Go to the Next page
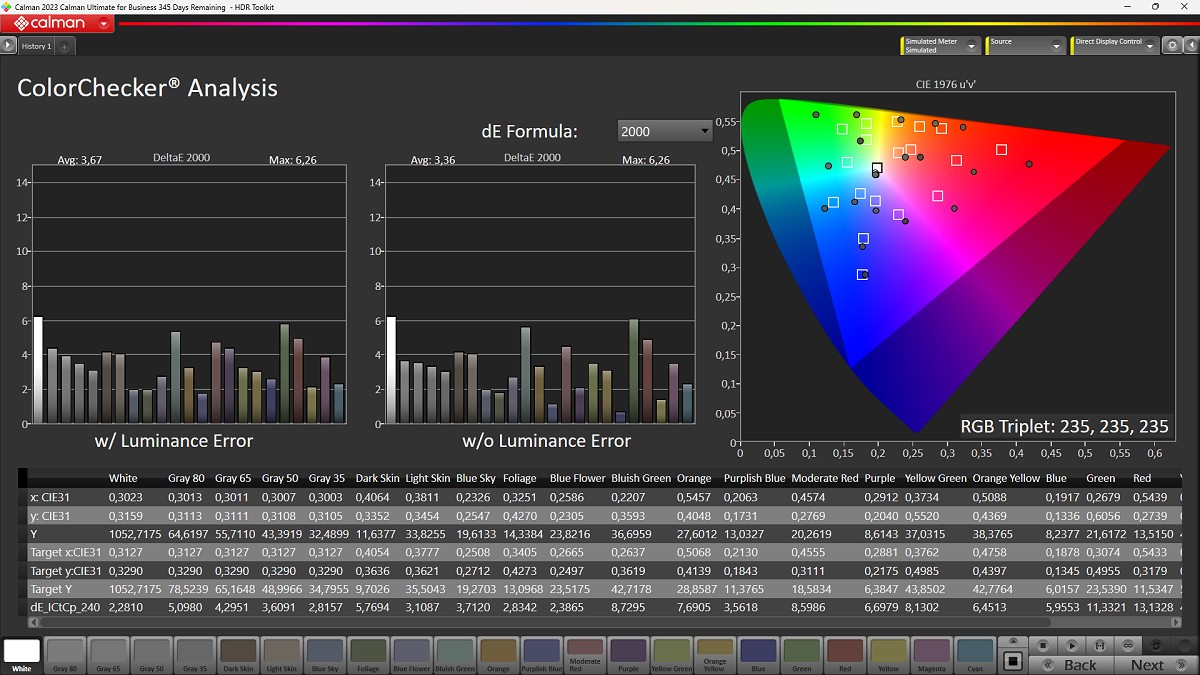The image size is (1200, 675). (x=1148, y=665)
